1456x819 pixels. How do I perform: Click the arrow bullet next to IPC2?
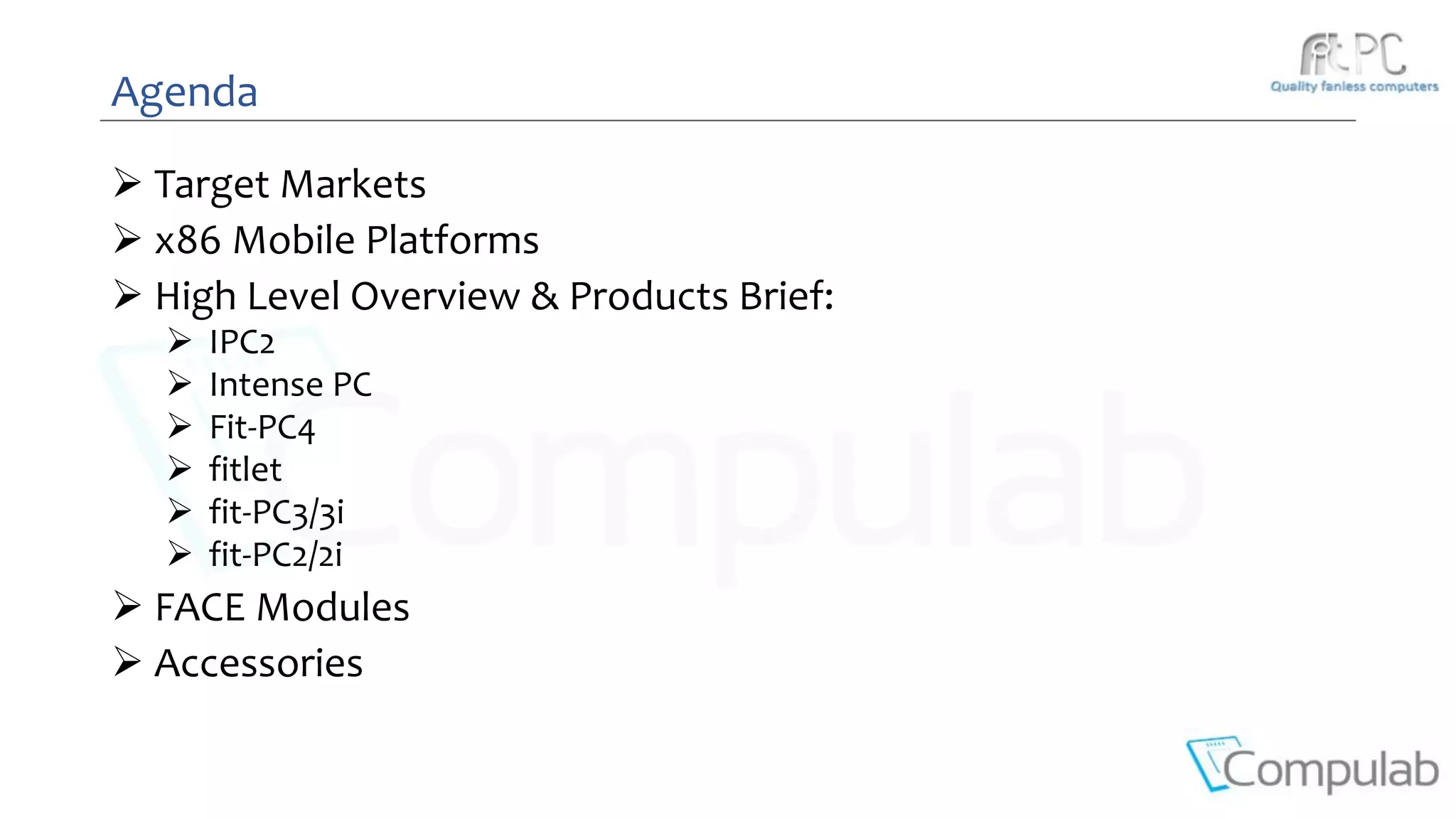pyautogui.click(x=180, y=341)
